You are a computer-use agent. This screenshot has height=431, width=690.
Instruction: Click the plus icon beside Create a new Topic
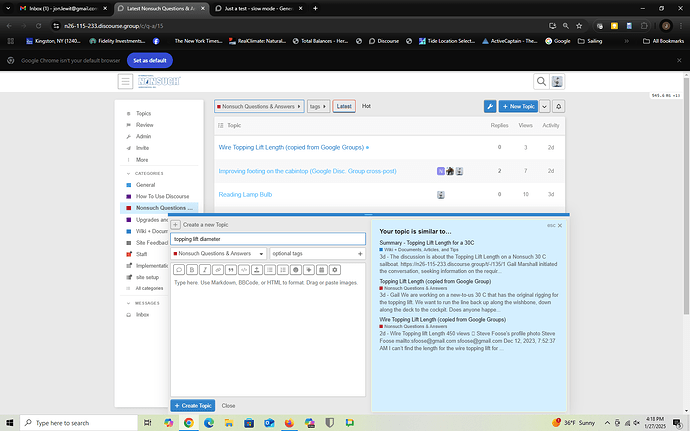pos(175,225)
